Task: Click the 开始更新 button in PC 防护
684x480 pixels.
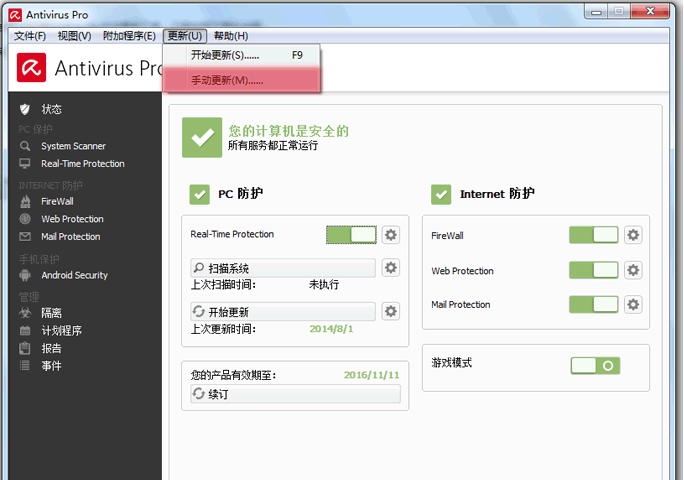Action: pyautogui.click(x=283, y=312)
